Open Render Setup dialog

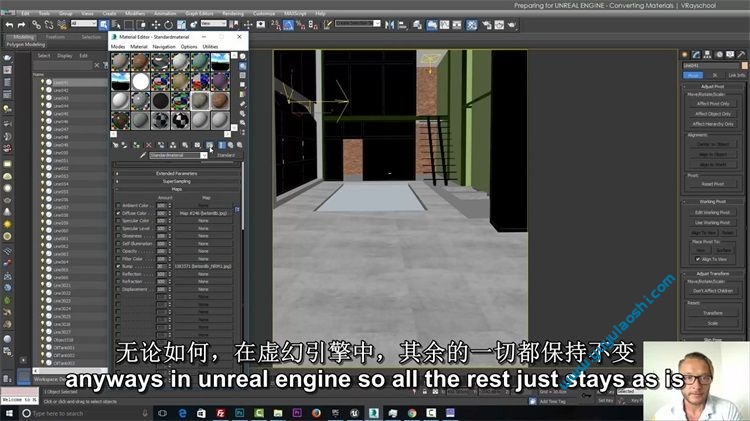(486, 25)
